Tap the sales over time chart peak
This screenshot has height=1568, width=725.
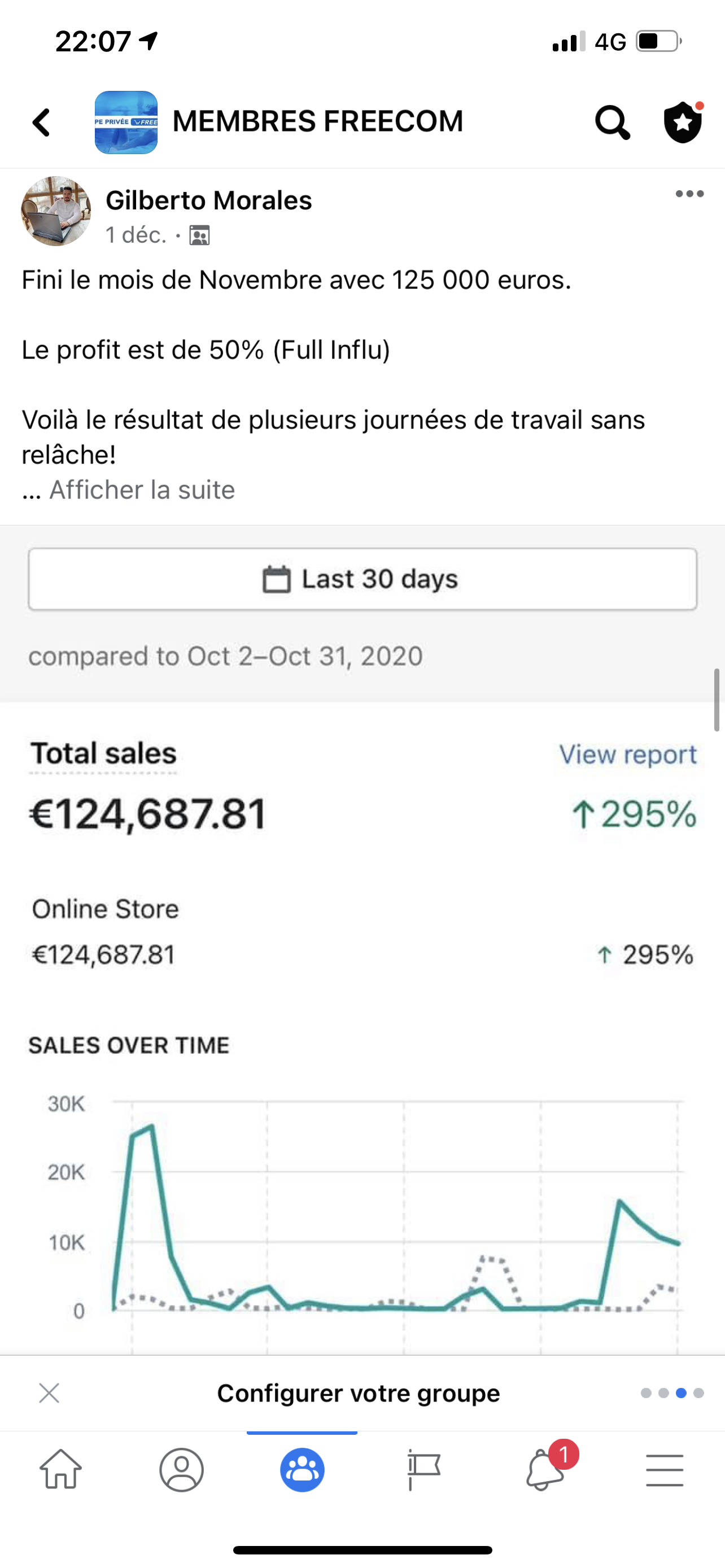(x=151, y=1126)
